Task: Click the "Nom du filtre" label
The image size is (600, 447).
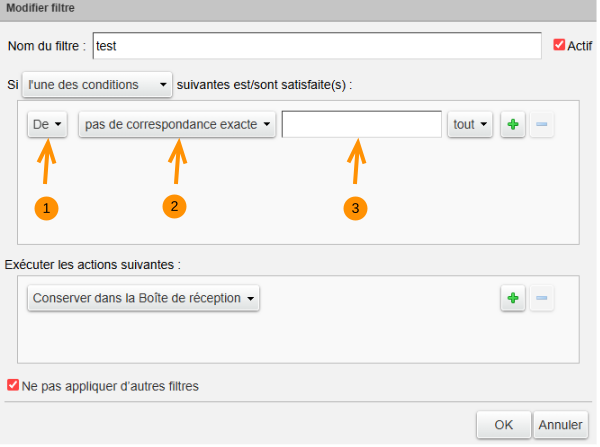Action: (x=46, y=46)
